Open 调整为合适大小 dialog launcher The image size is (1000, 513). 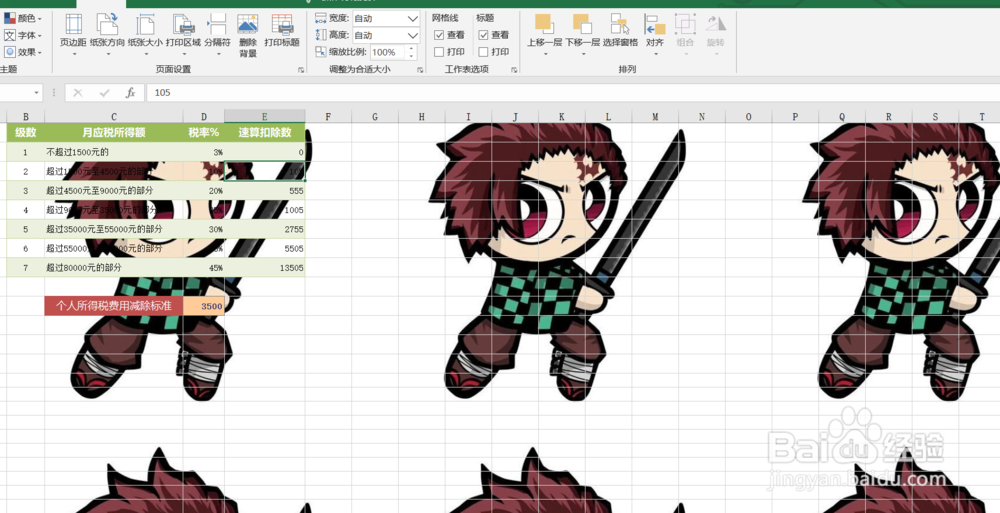[x=420, y=70]
